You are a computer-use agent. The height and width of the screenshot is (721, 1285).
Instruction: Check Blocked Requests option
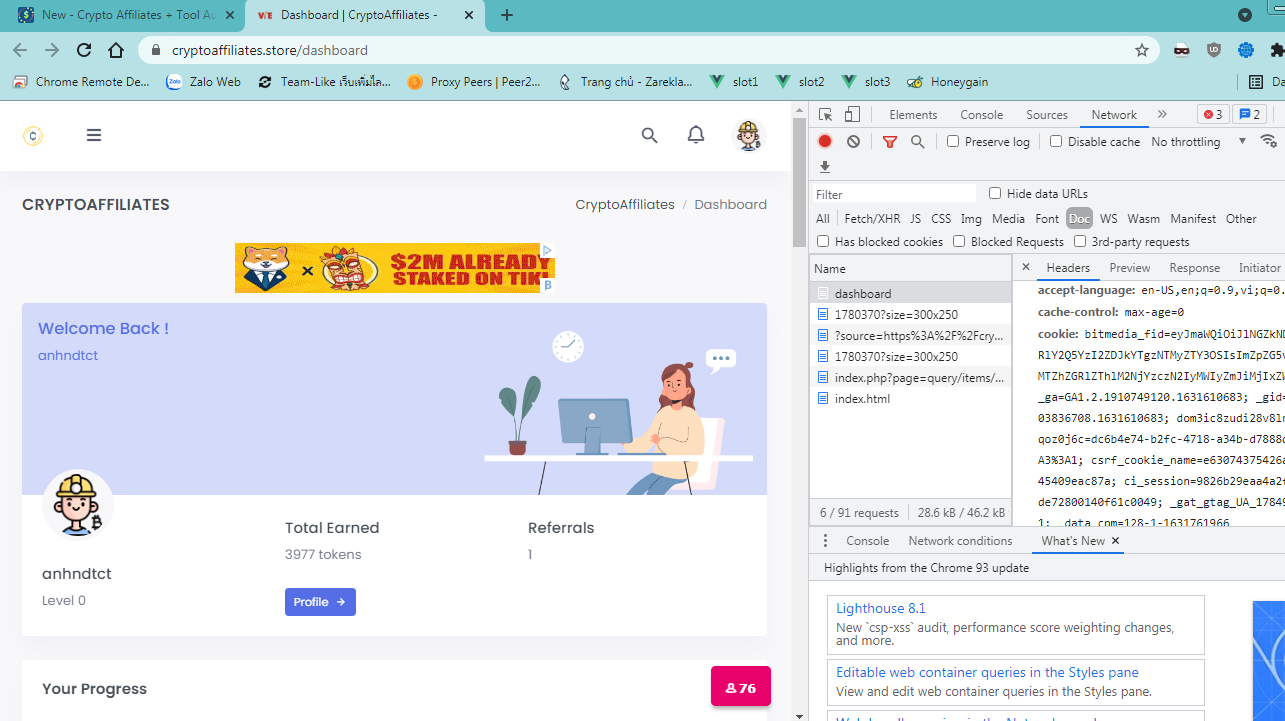point(959,241)
